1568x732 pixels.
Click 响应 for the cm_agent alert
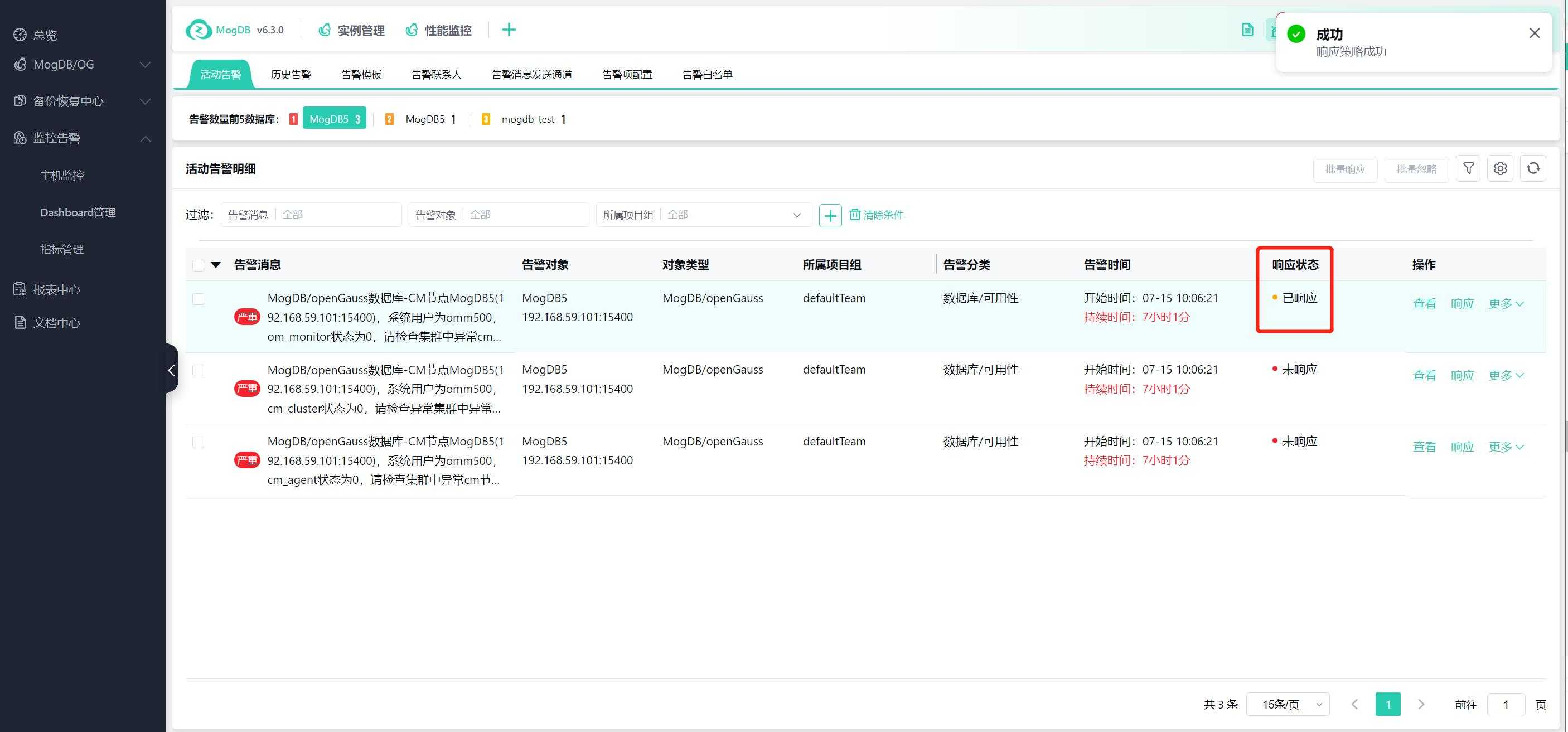[1462, 447]
